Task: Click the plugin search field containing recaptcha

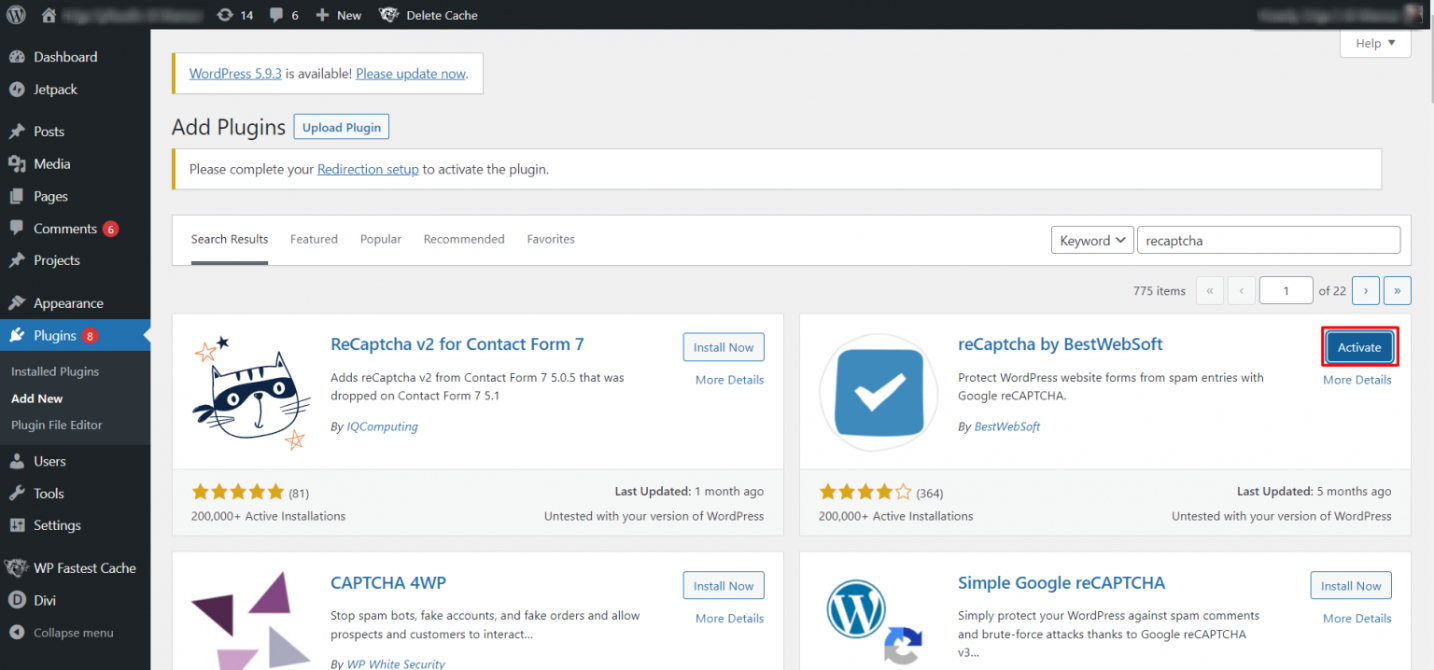Action: click(1269, 240)
